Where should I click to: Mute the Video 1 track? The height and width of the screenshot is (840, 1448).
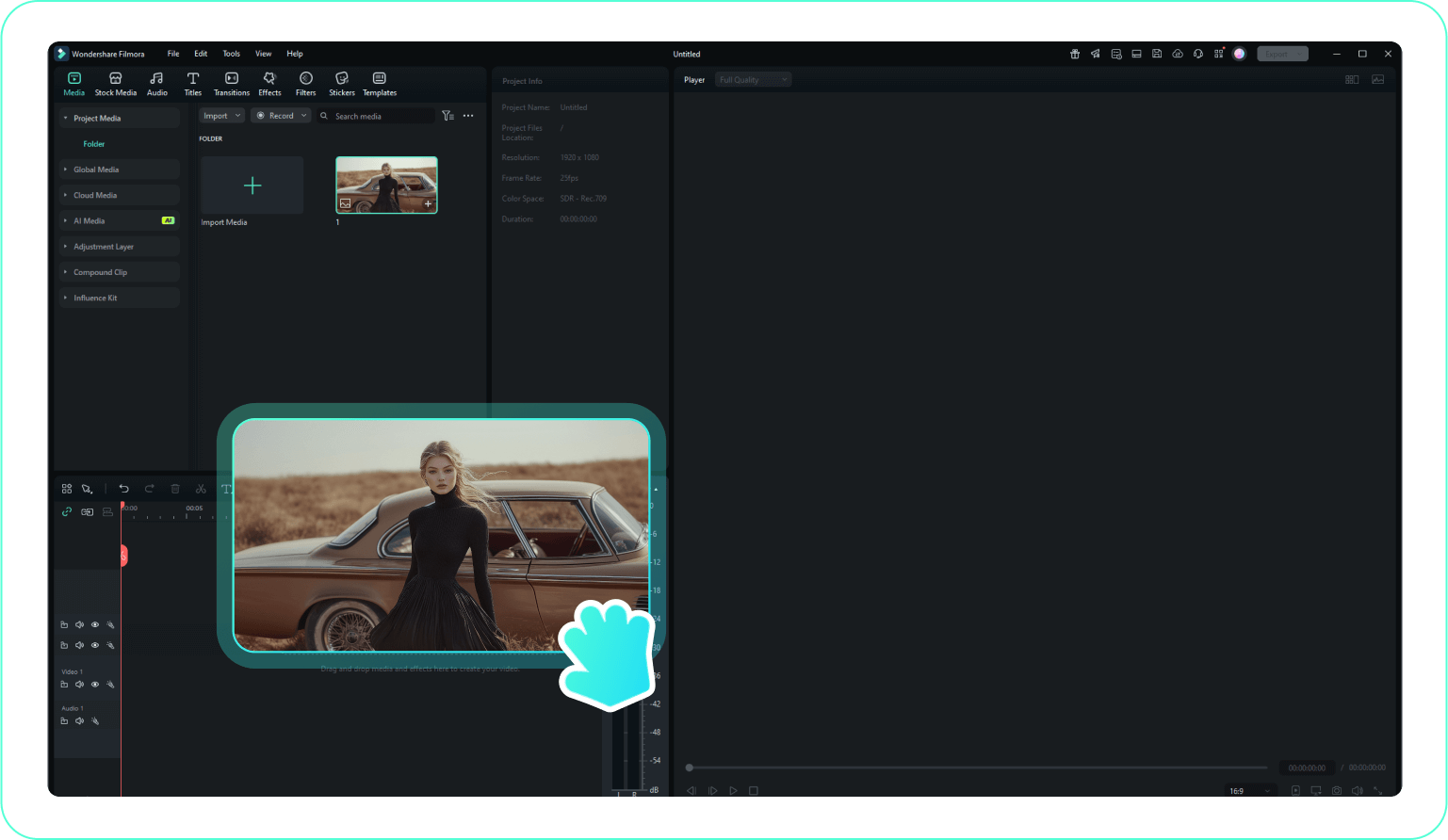tap(80, 685)
